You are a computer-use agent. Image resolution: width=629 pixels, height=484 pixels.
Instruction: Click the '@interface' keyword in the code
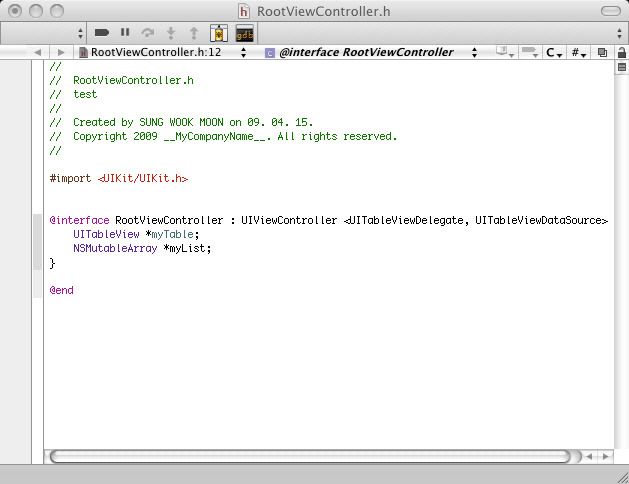tap(79, 220)
